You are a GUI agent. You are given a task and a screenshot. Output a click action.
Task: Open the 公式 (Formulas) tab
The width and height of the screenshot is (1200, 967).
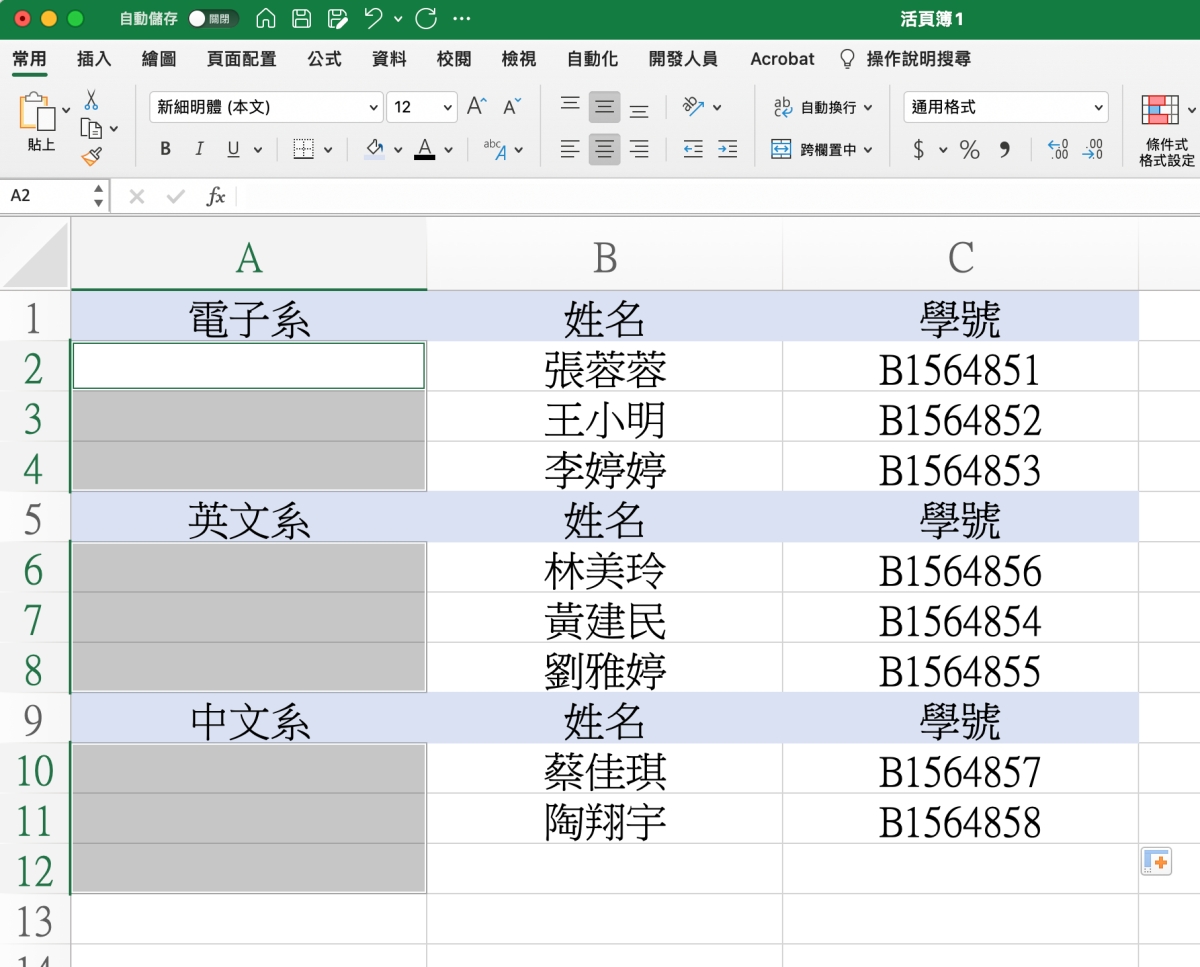[x=324, y=59]
